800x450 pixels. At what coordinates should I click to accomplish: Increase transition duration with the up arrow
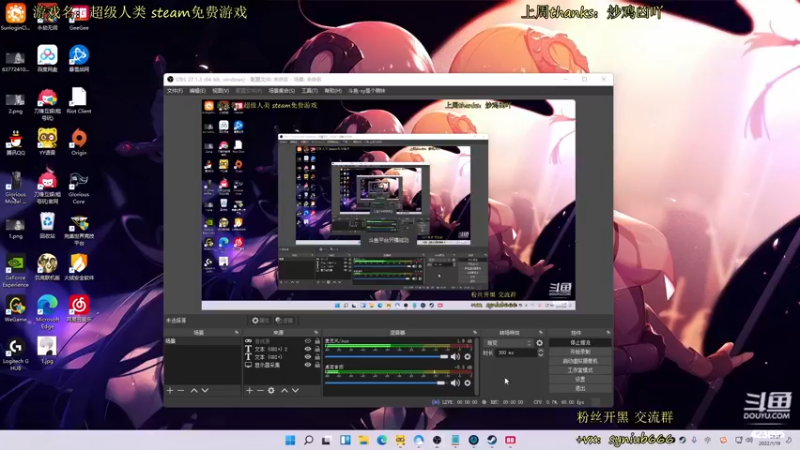540,351
